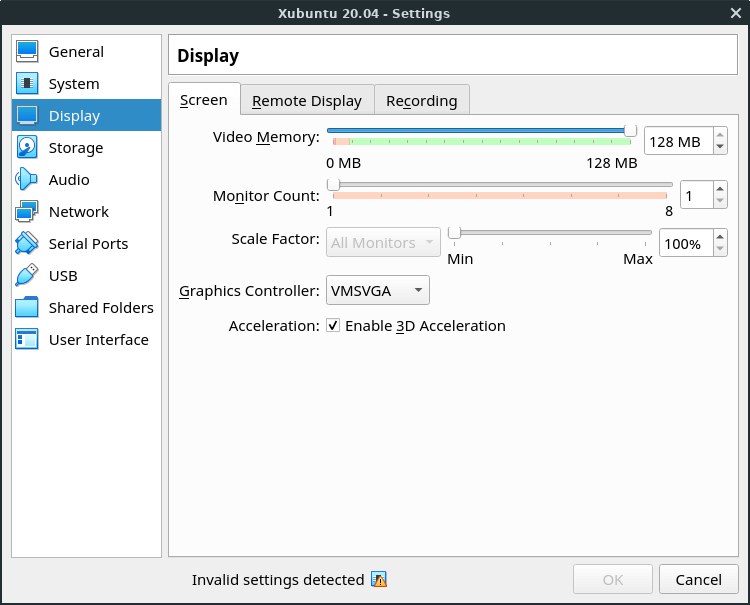Screen dimensions: 750x605
Task: Open the General settings icon
Action: tap(27, 52)
